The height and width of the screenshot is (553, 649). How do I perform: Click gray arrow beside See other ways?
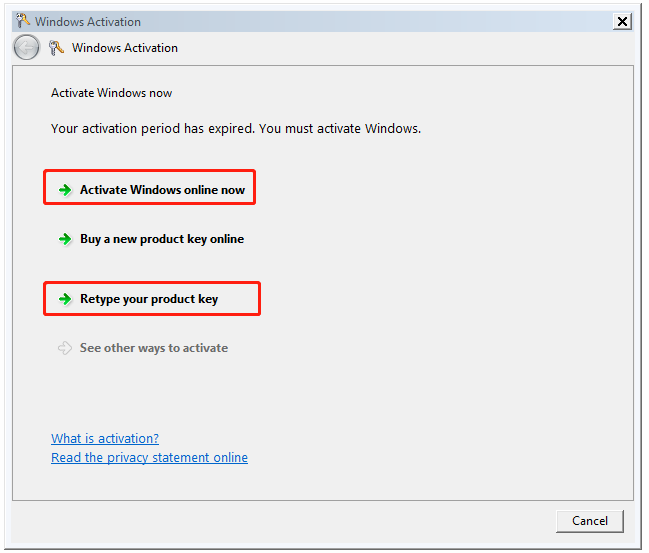(65, 348)
